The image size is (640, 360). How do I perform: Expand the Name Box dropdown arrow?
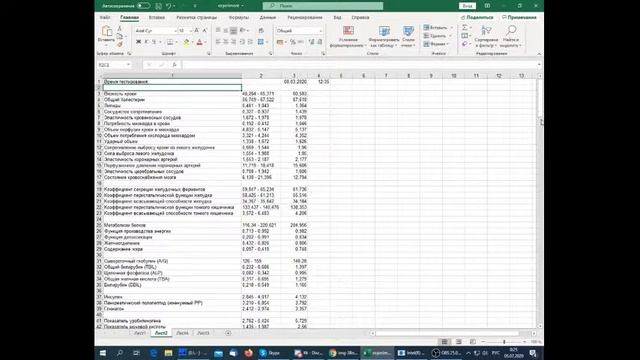(128, 65)
